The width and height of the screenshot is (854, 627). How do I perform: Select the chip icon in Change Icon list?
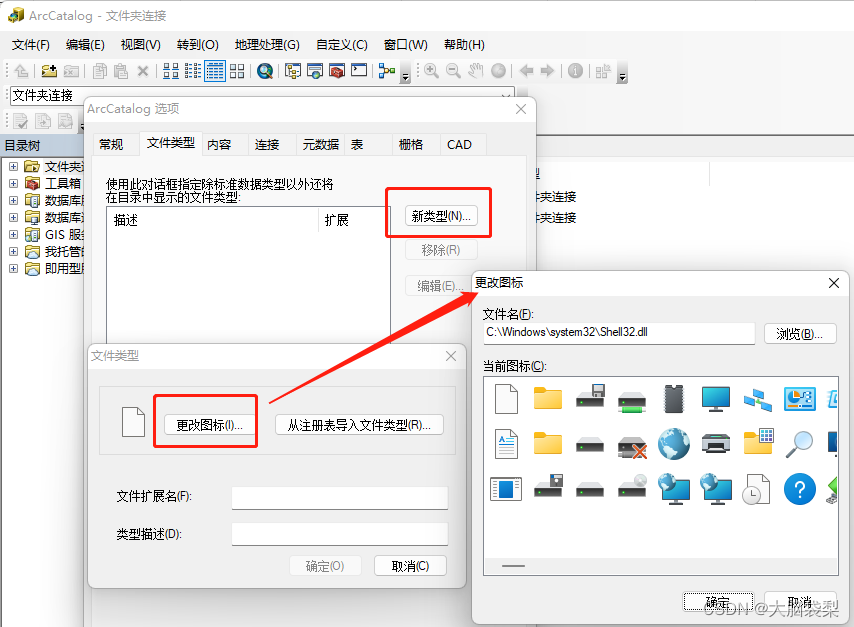(x=674, y=399)
